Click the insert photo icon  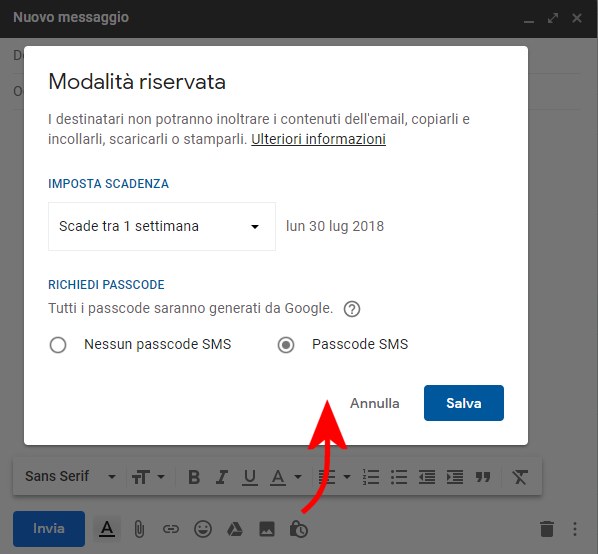[x=267, y=529]
